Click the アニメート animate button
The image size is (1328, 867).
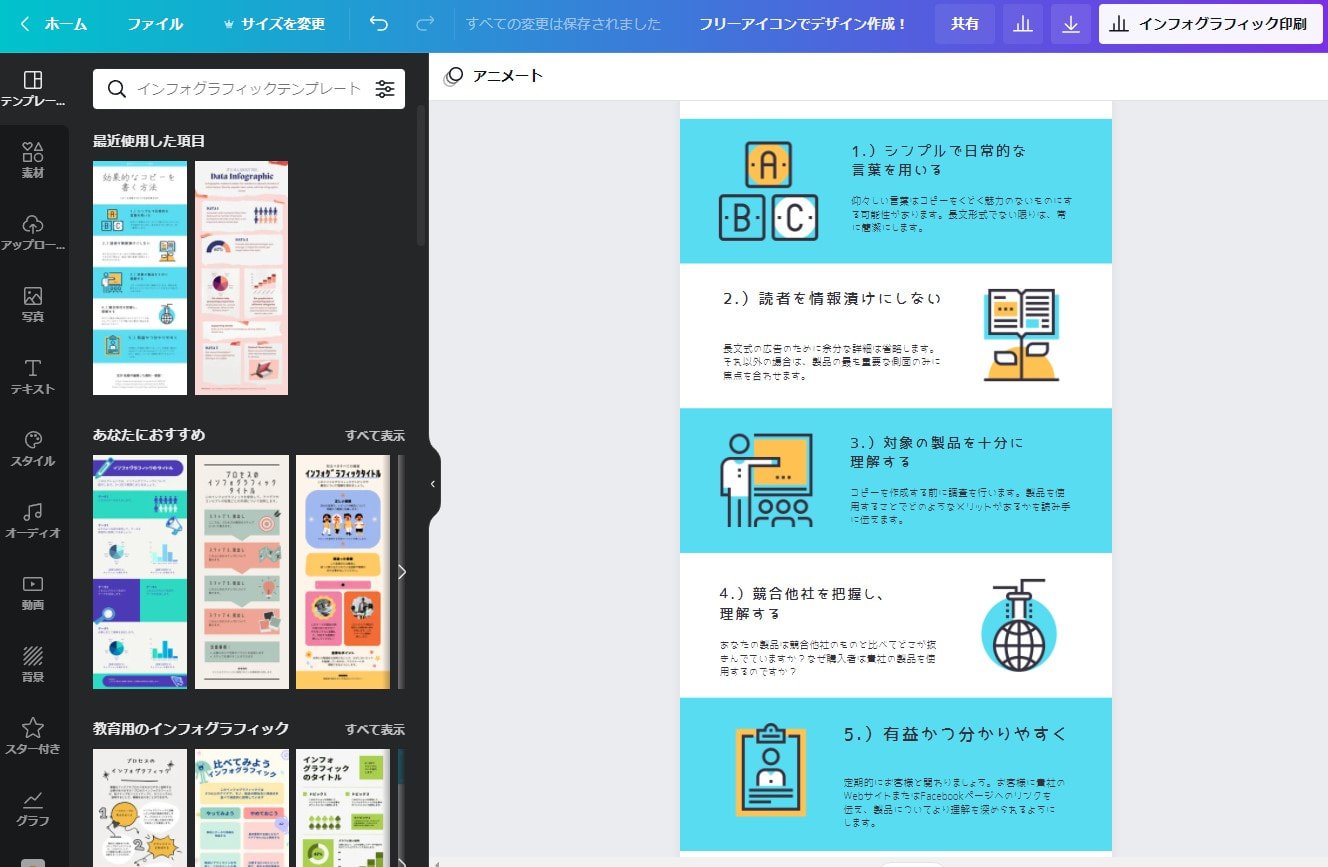[494, 76]
